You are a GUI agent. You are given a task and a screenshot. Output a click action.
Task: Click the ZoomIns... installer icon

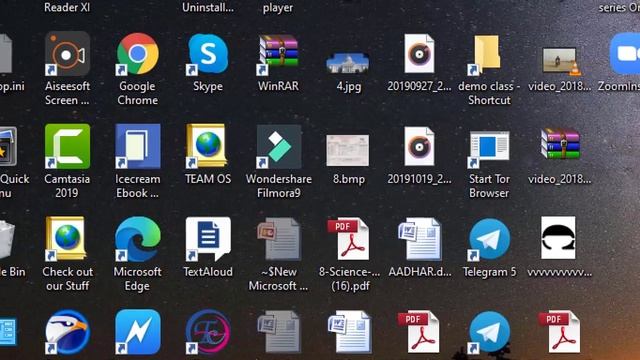tap(625, 54)
